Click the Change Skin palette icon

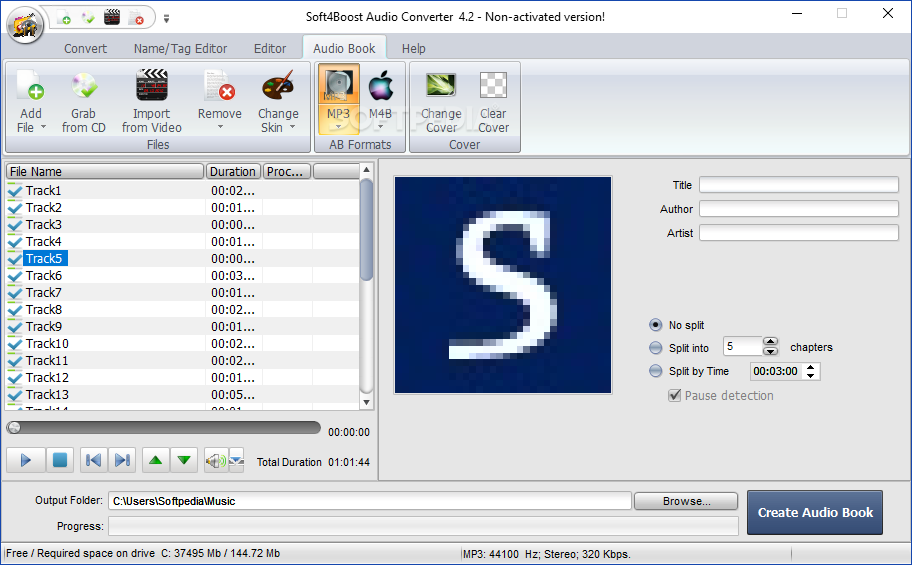tap(278, 86)
